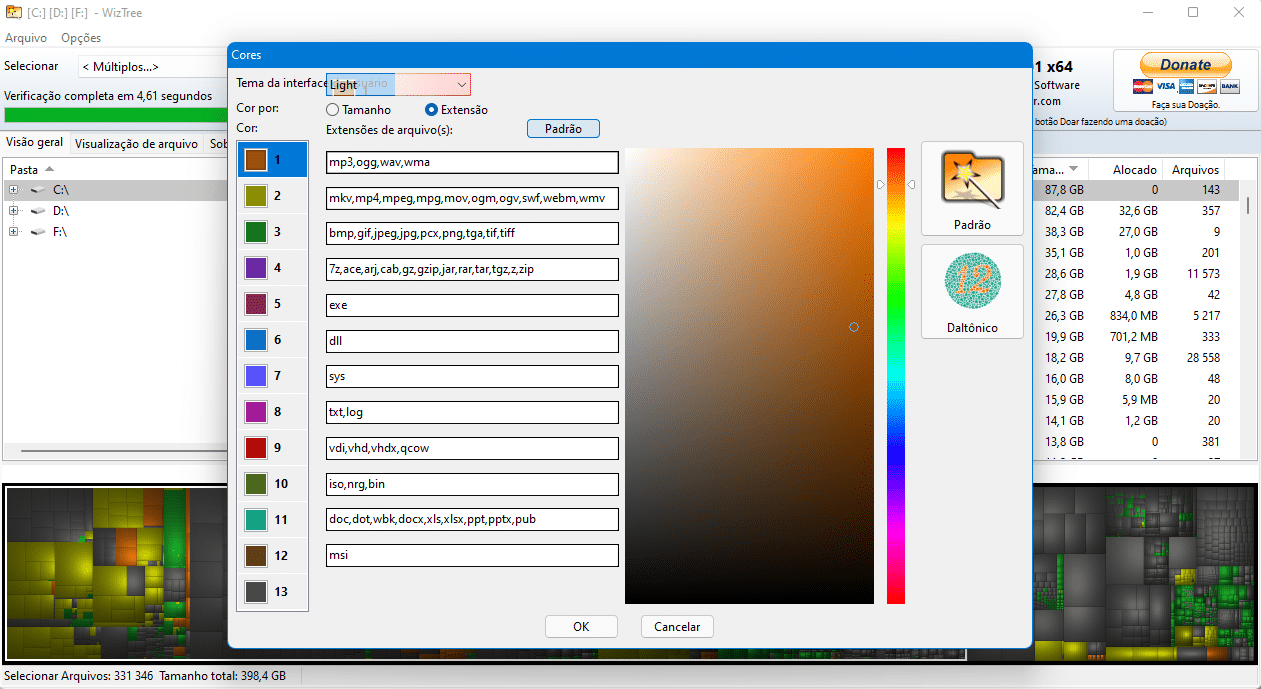Select the red color swatch number 9

(x=256, y=448)
